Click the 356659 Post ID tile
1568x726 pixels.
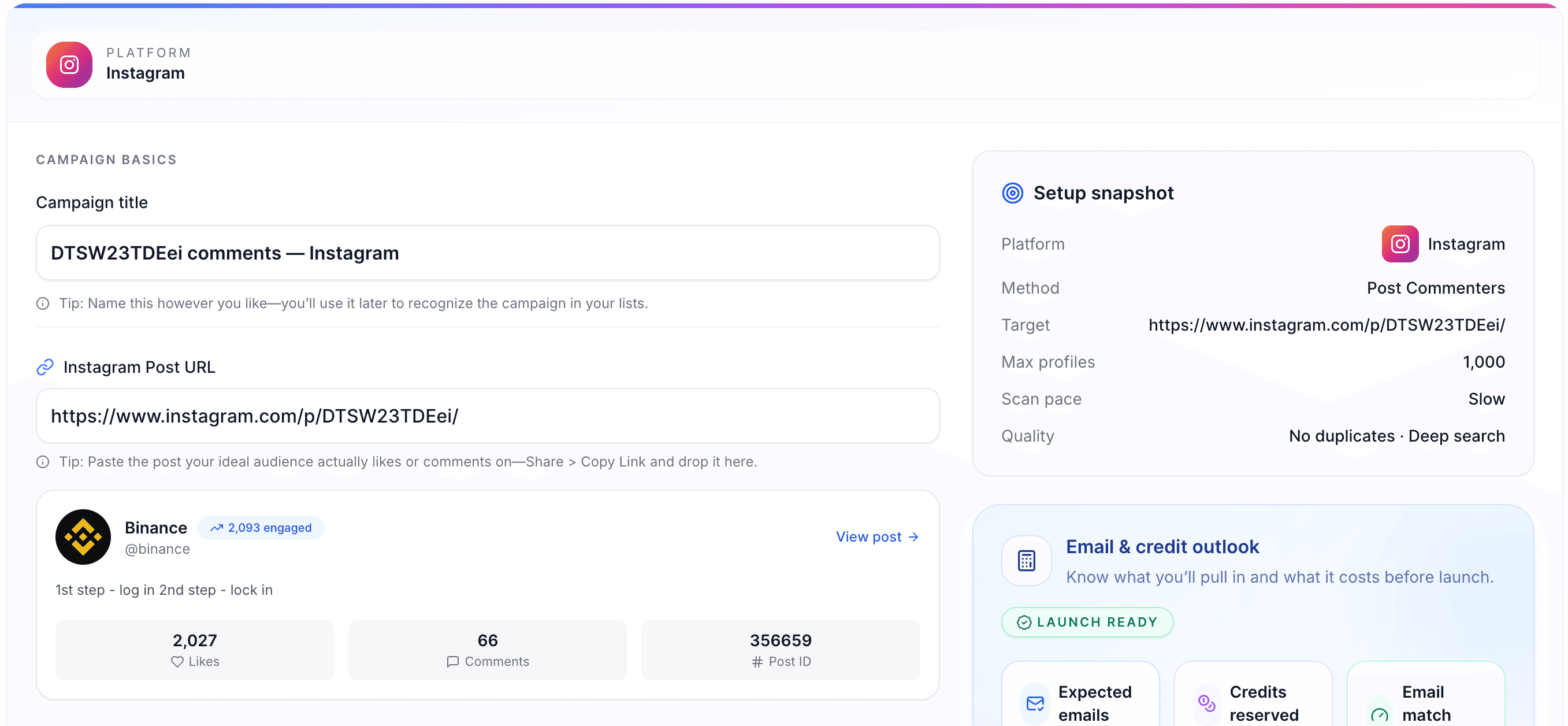[x=781, y=650]
